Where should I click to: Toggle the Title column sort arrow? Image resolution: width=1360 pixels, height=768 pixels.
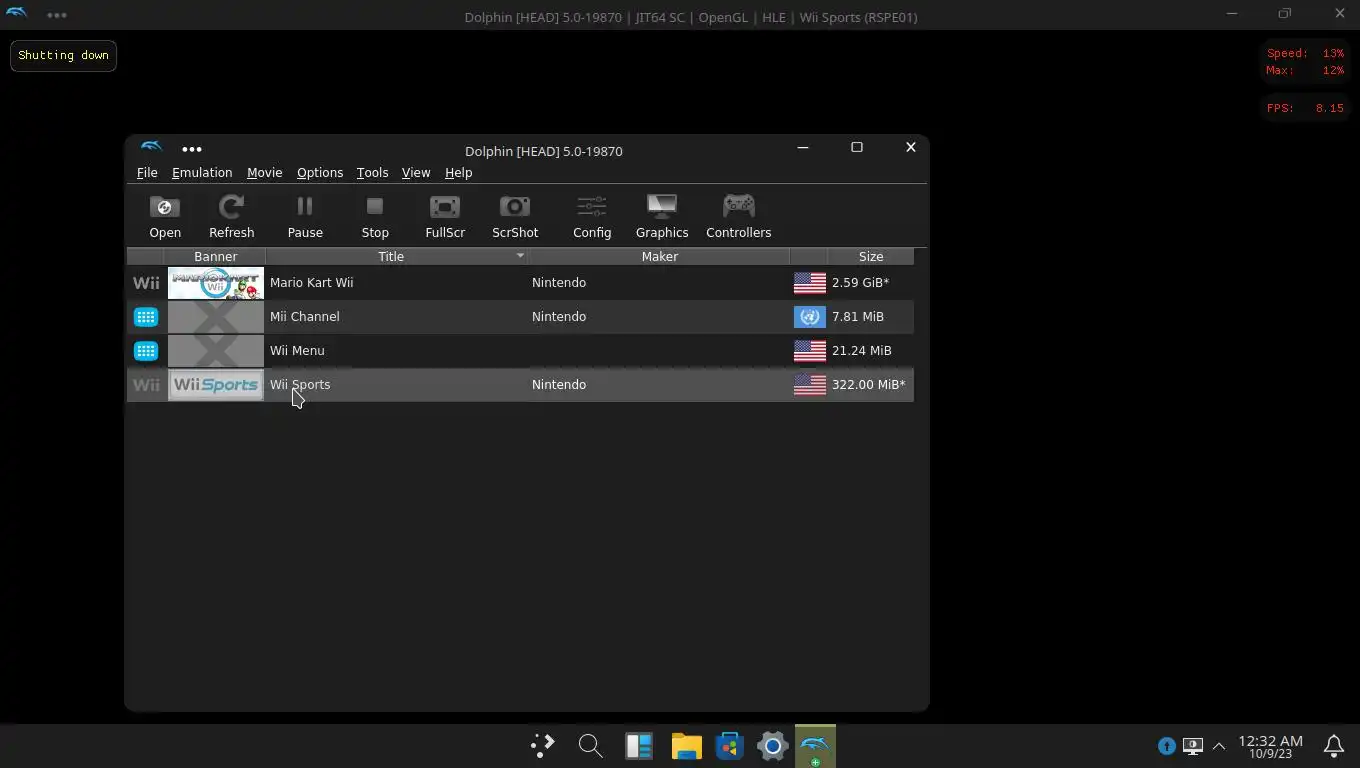[520, 256]
